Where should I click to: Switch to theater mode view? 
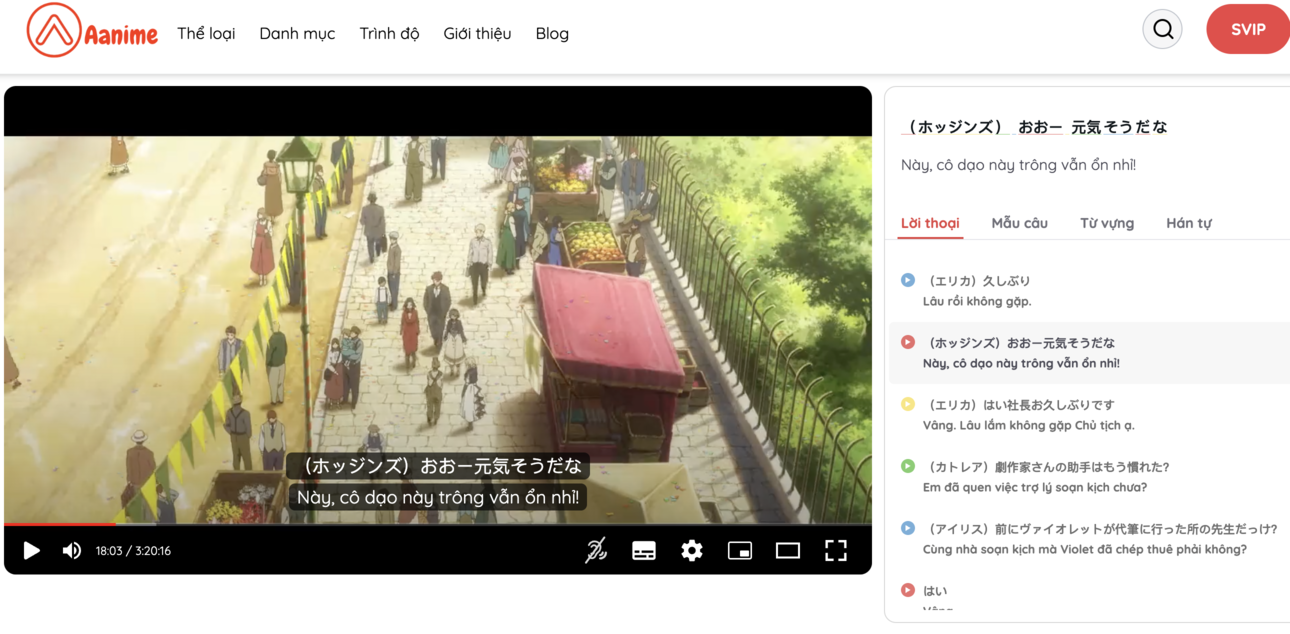tap(788, 550)
